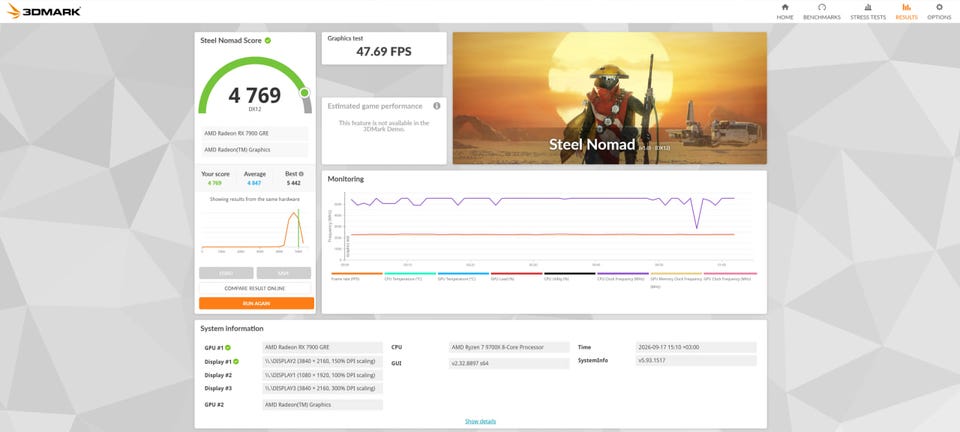Click the AMD Radeon(TM) Graphics row under the score
The height and width of the screenshot is (432, 960).
click(x=255, y=150)
